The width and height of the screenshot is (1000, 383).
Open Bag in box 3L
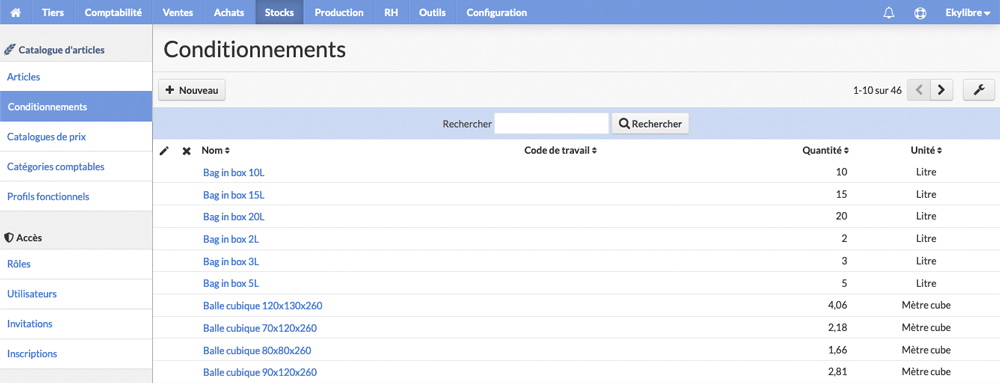tap(231, 261)
